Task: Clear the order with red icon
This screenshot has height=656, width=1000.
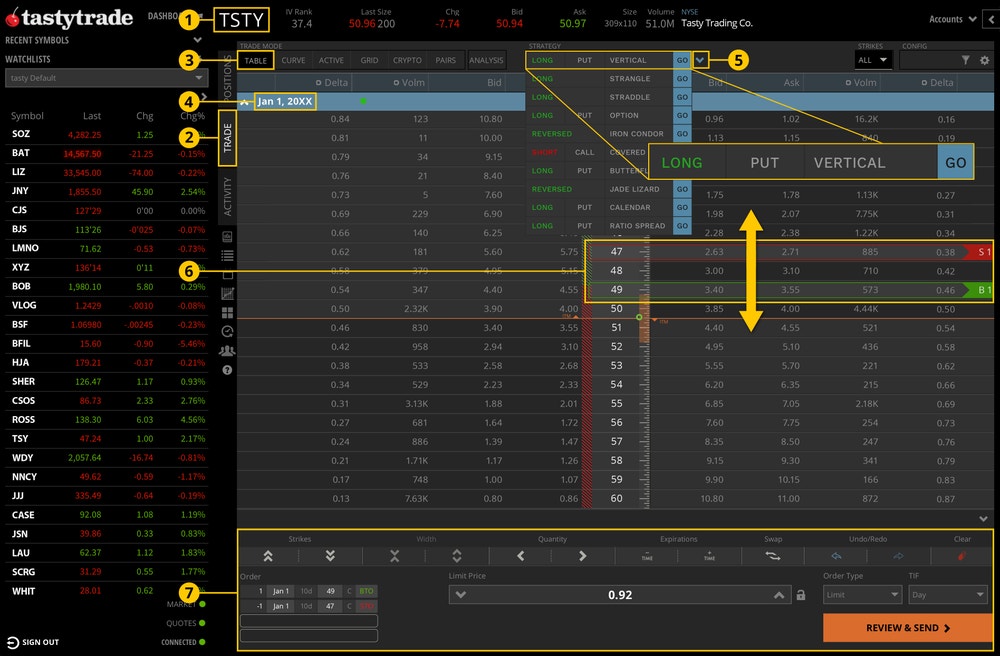Action: (x=962, y=556)
